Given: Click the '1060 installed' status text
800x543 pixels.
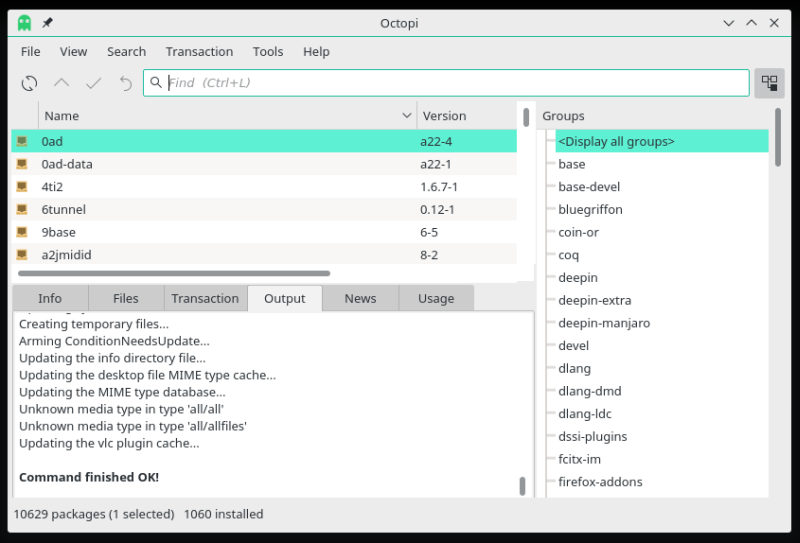Looking at the screenshot, I should click(x=223, y=514).
